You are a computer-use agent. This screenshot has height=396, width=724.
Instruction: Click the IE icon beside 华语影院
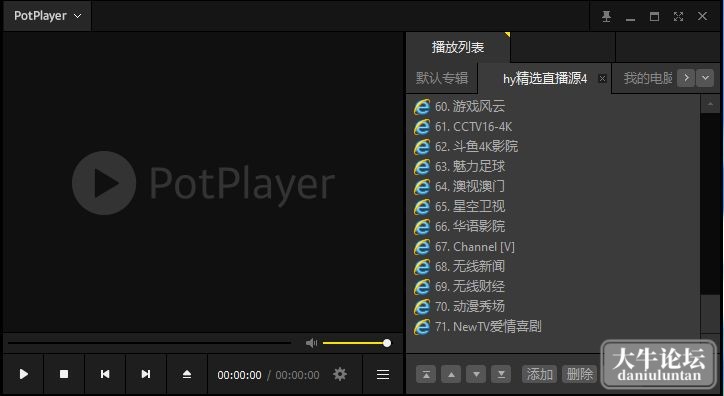[x=422, y=227]
